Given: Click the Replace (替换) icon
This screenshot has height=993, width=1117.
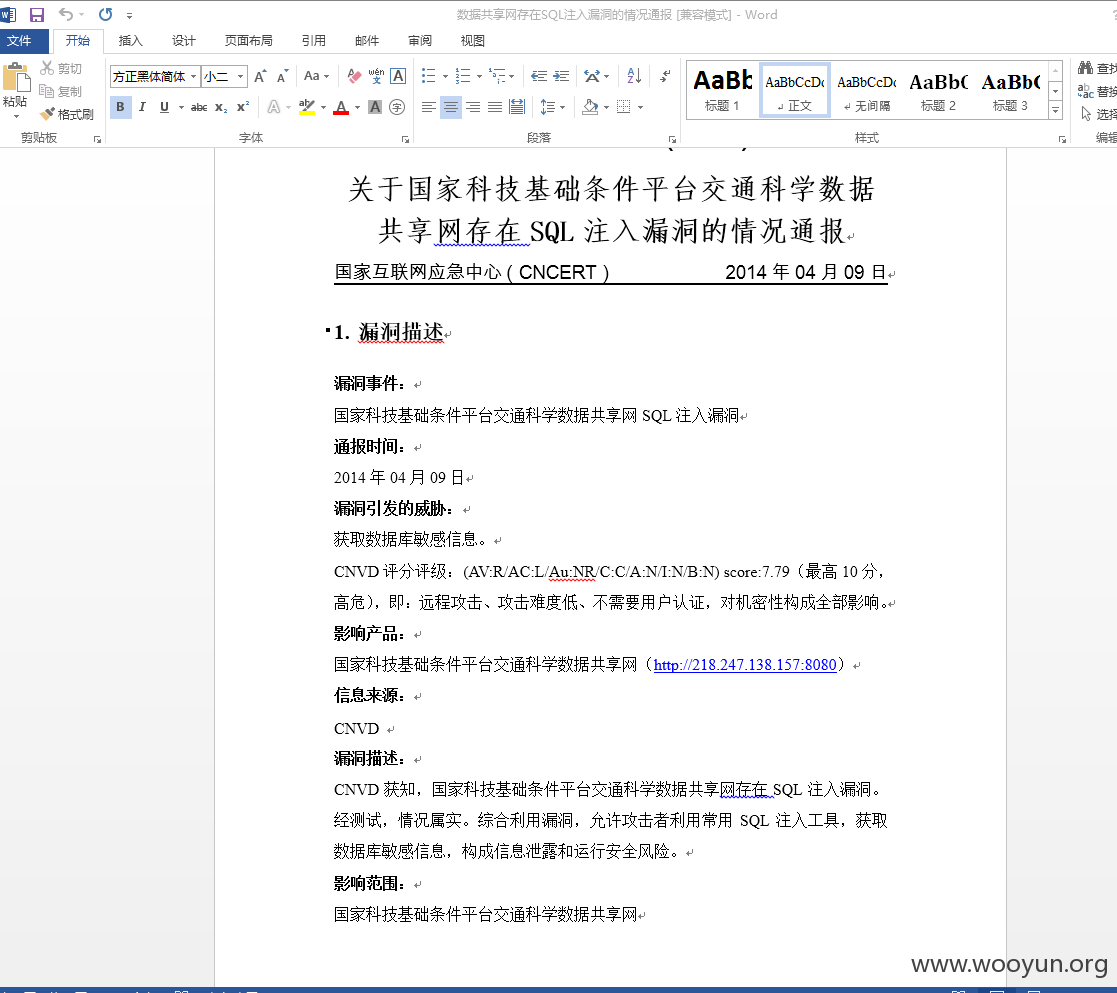Looking at the screenshot, I should click(1086, 90).
